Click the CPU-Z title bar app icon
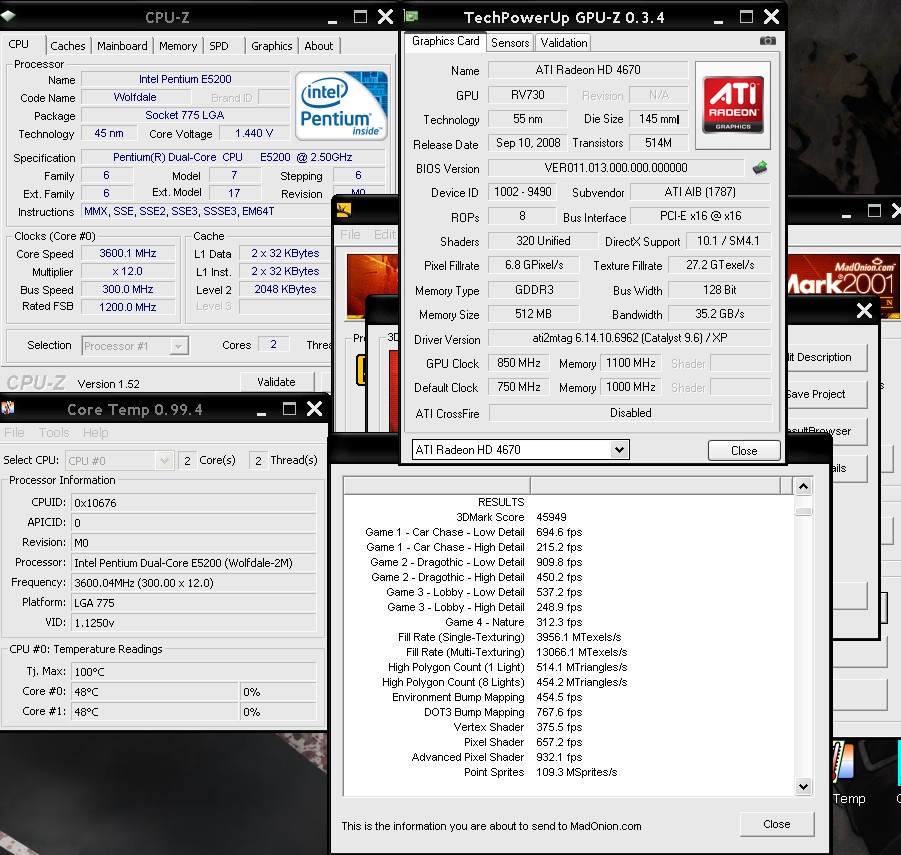Screen dimensions: 901x855 7,17
